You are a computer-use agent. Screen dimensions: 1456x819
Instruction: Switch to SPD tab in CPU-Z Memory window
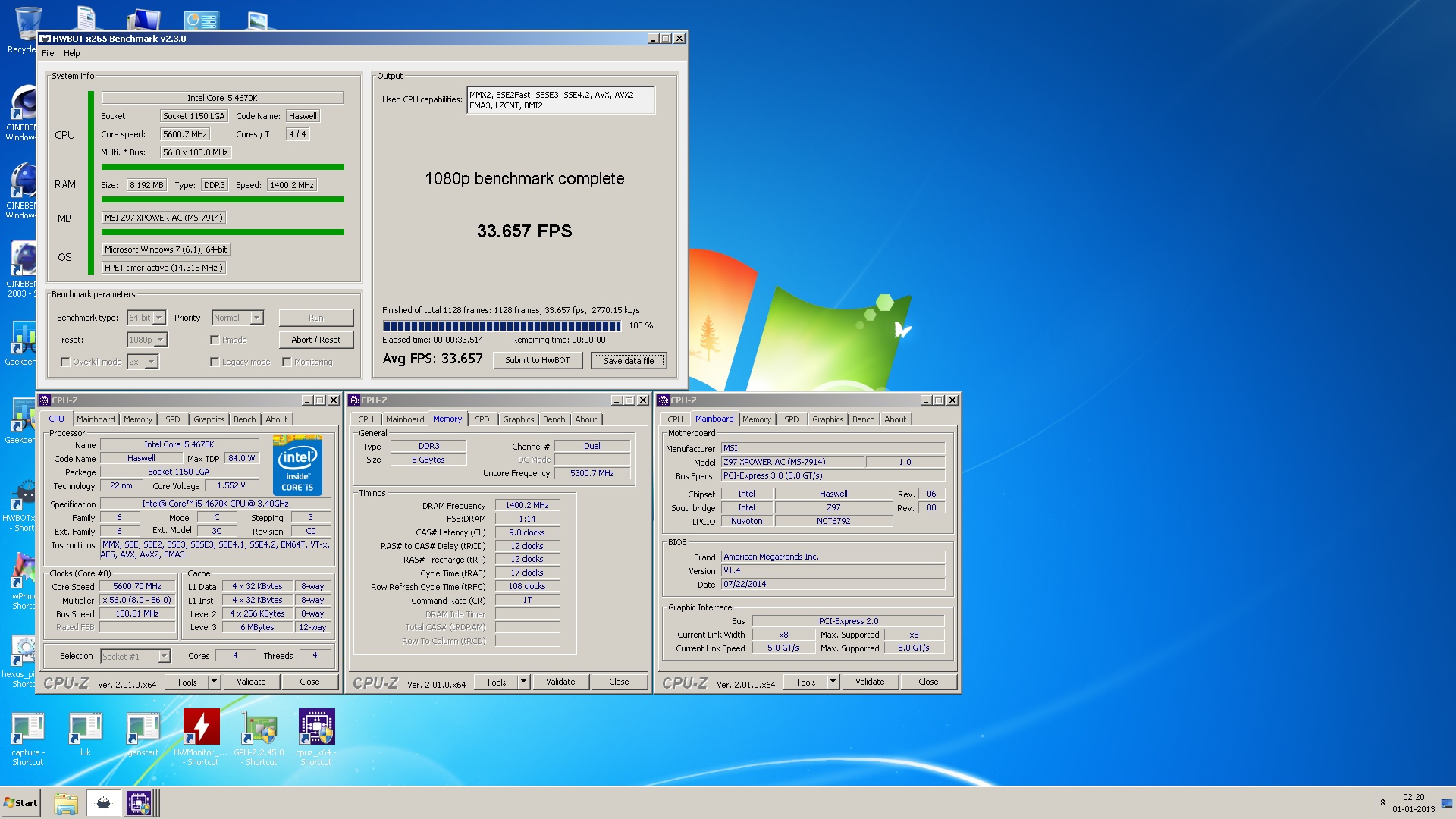(x=482, y=419)
